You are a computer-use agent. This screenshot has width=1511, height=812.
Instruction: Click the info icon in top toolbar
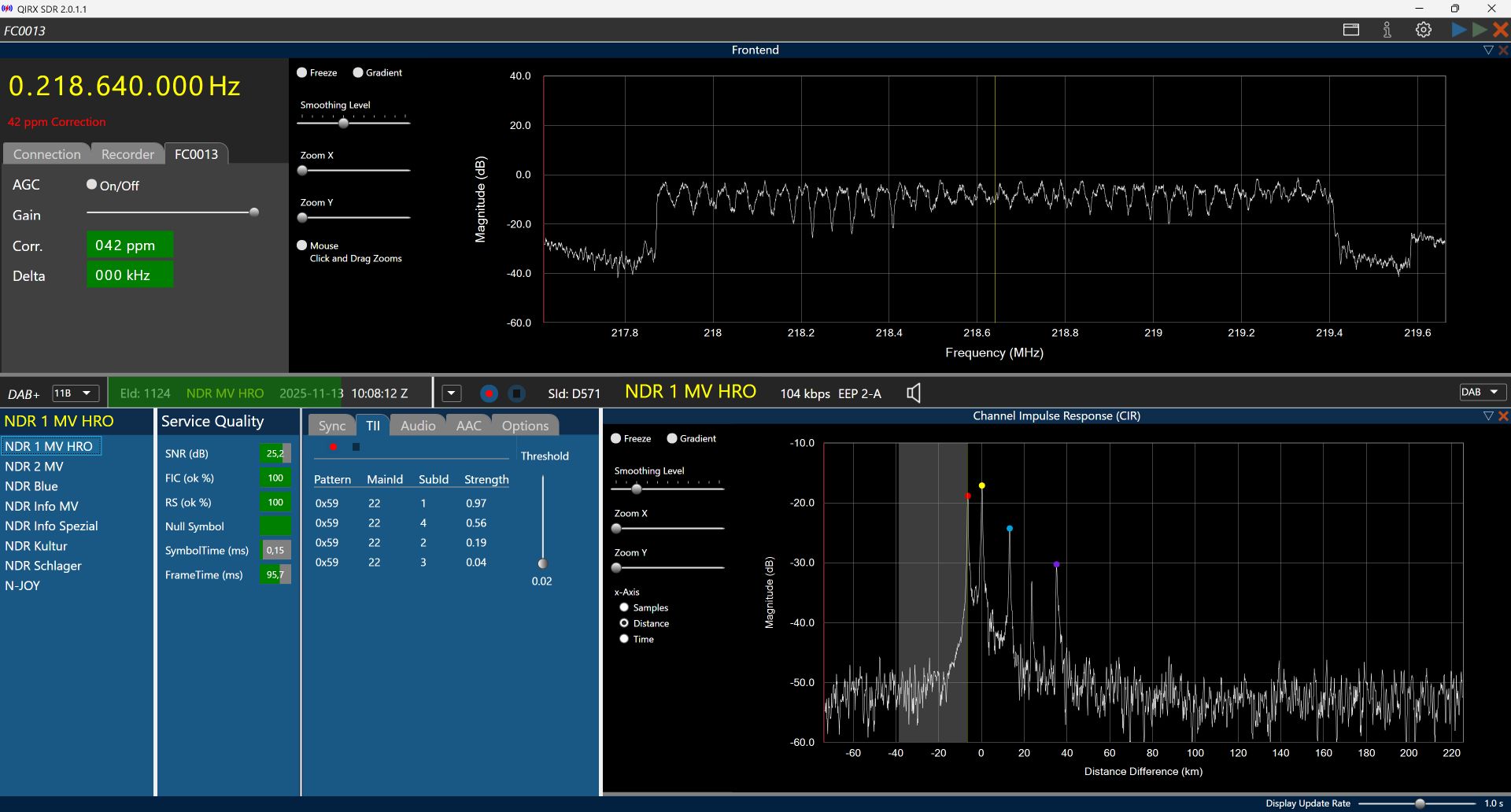(x=1387, y=30)
